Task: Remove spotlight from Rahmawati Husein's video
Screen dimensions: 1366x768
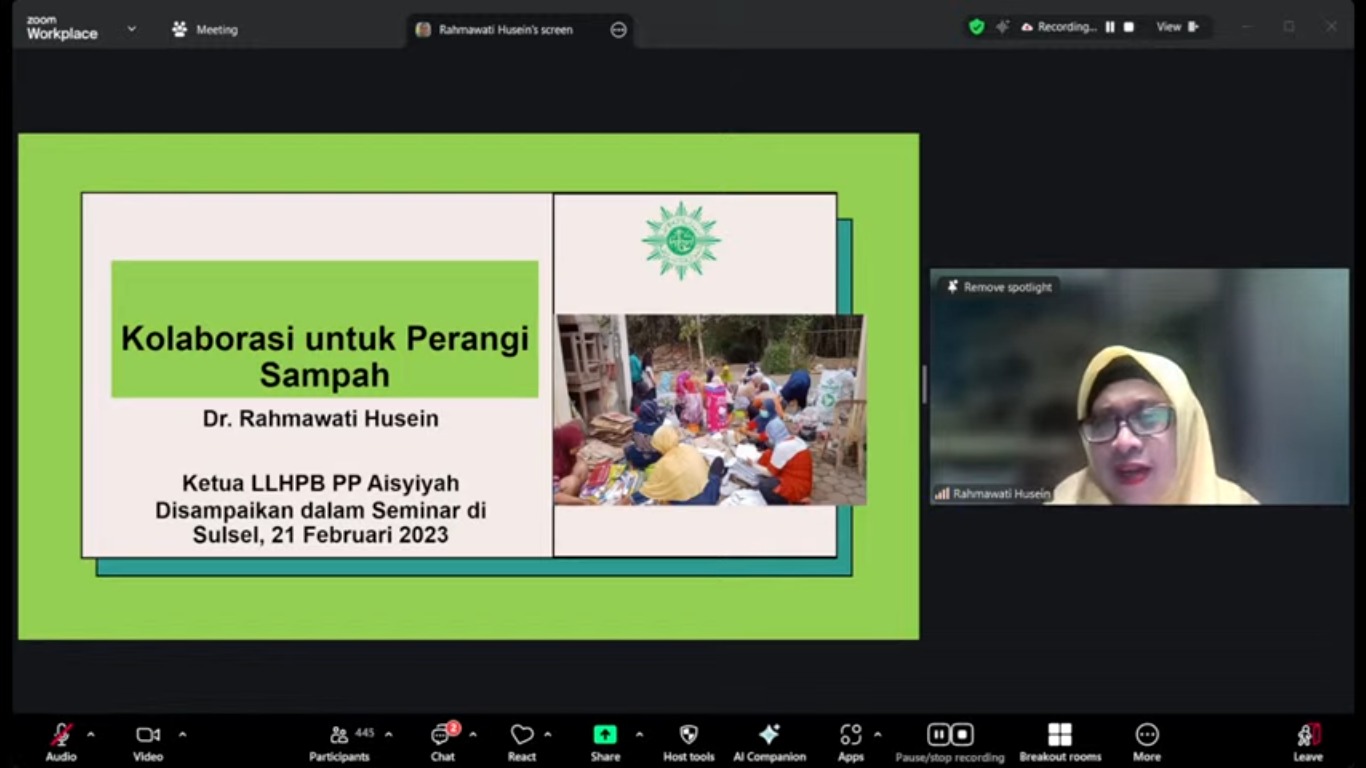Action: click(999, 287)
